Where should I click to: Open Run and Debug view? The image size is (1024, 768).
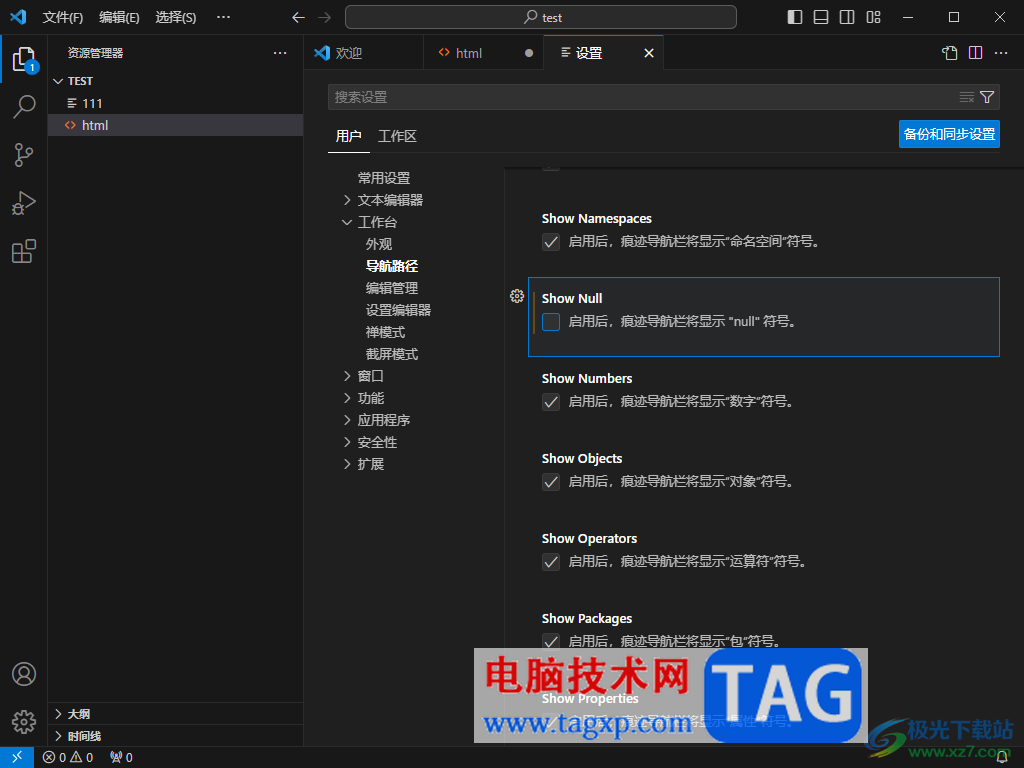click(24, 203)
